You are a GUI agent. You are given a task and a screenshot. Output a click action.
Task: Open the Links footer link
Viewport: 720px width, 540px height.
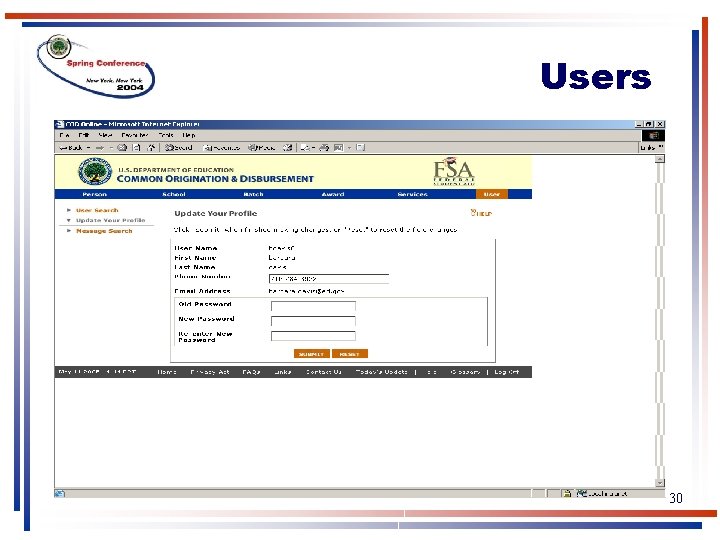283,372
